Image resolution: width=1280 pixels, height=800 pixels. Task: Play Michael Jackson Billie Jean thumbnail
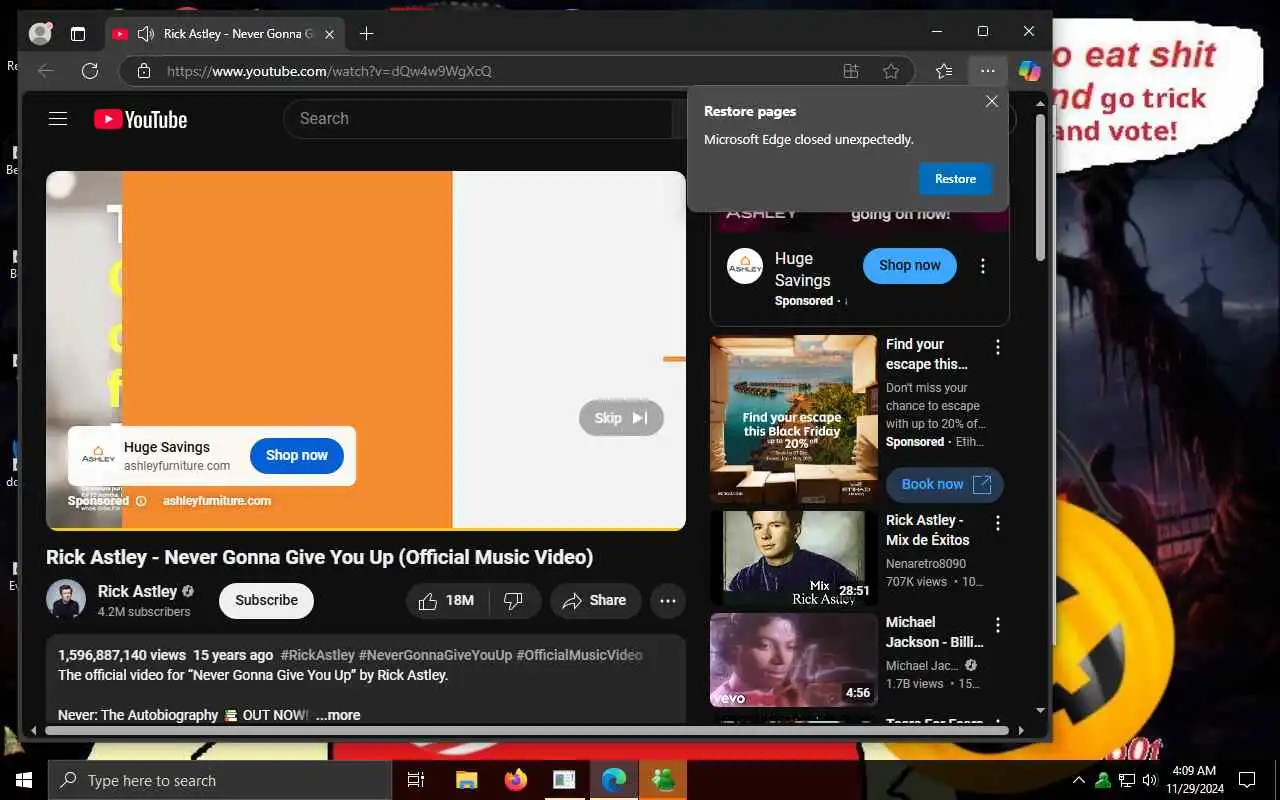pyautogui.click(x=794, y=660)
